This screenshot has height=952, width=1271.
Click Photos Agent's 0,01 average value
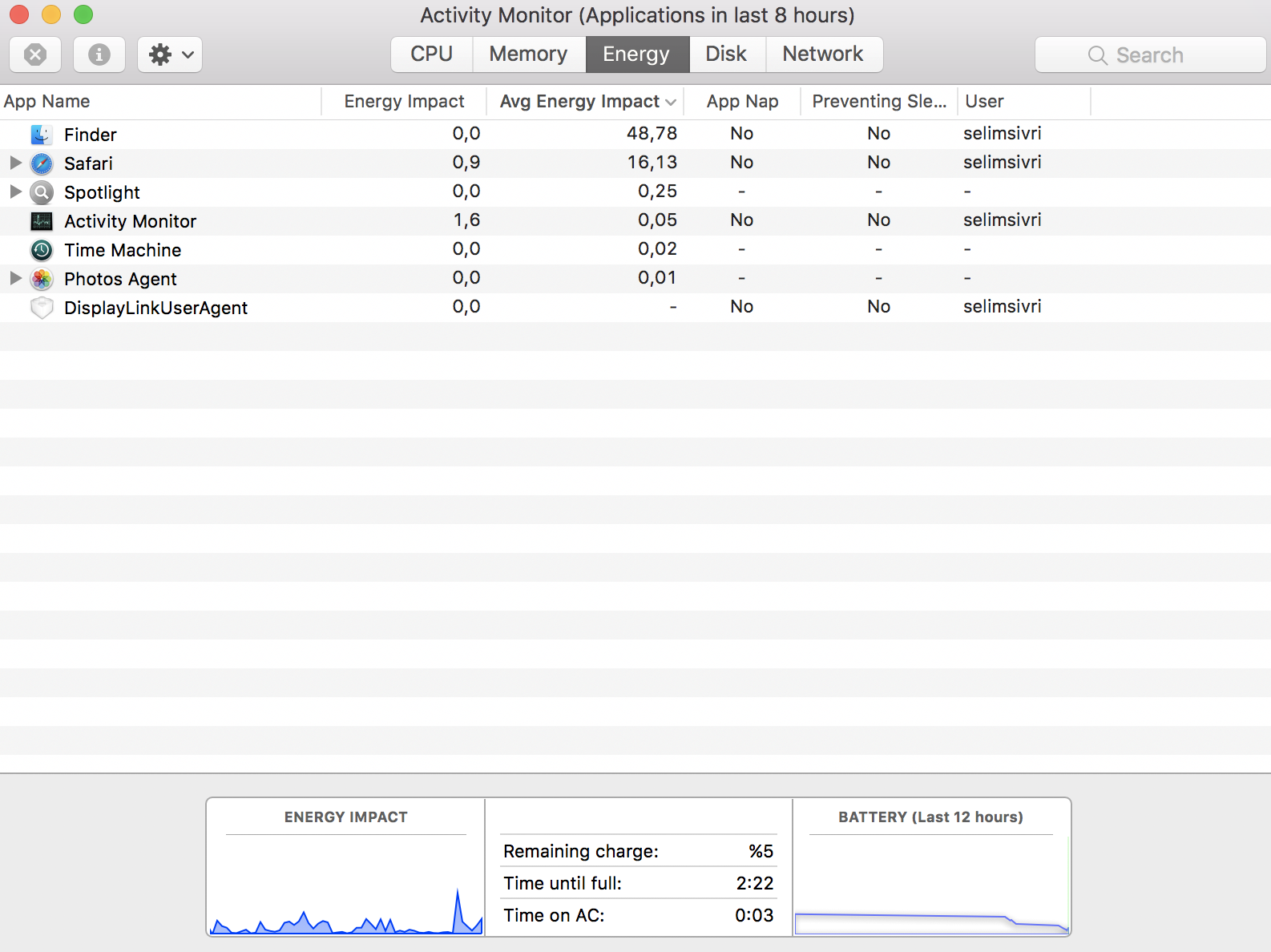pos(657,277)
